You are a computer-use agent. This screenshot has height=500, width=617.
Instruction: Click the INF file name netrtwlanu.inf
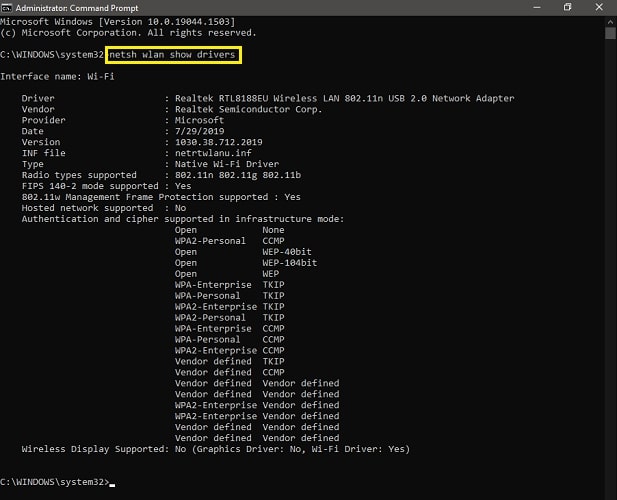click(x=213, y=153)
